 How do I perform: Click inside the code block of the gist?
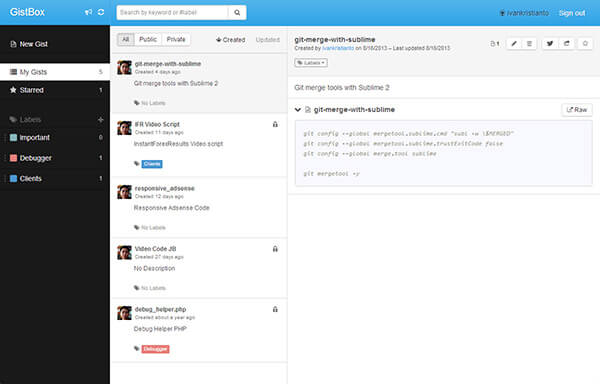[443, 153]
